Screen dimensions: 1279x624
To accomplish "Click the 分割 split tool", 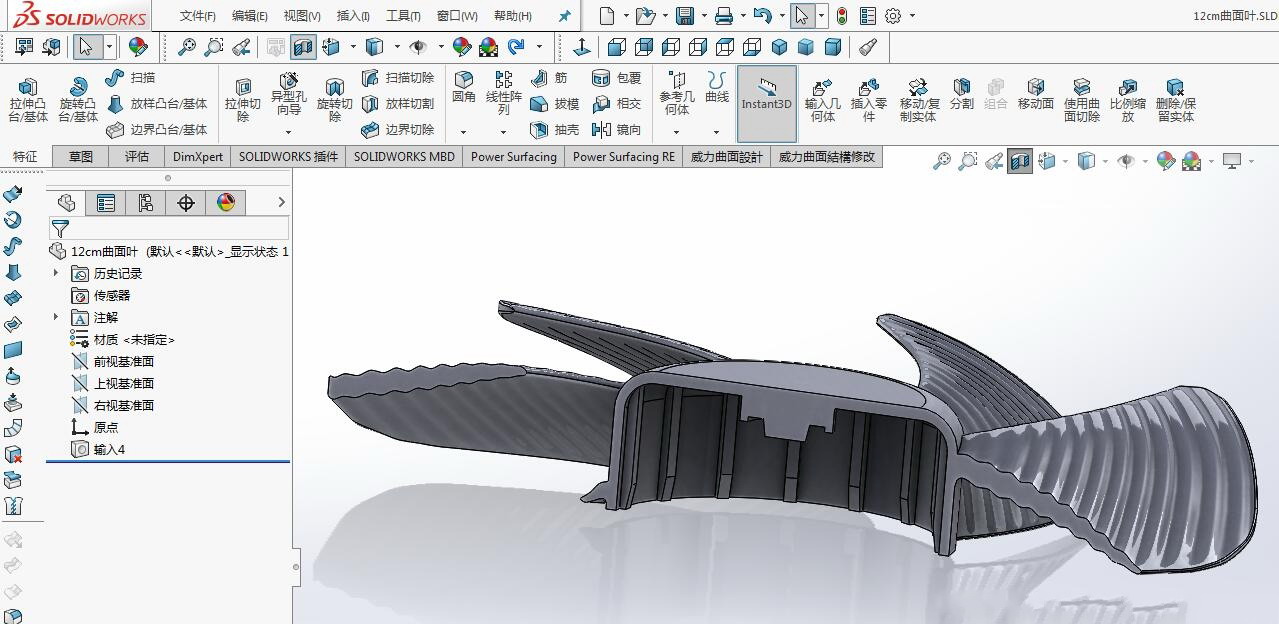I will [x=961, y=94].
